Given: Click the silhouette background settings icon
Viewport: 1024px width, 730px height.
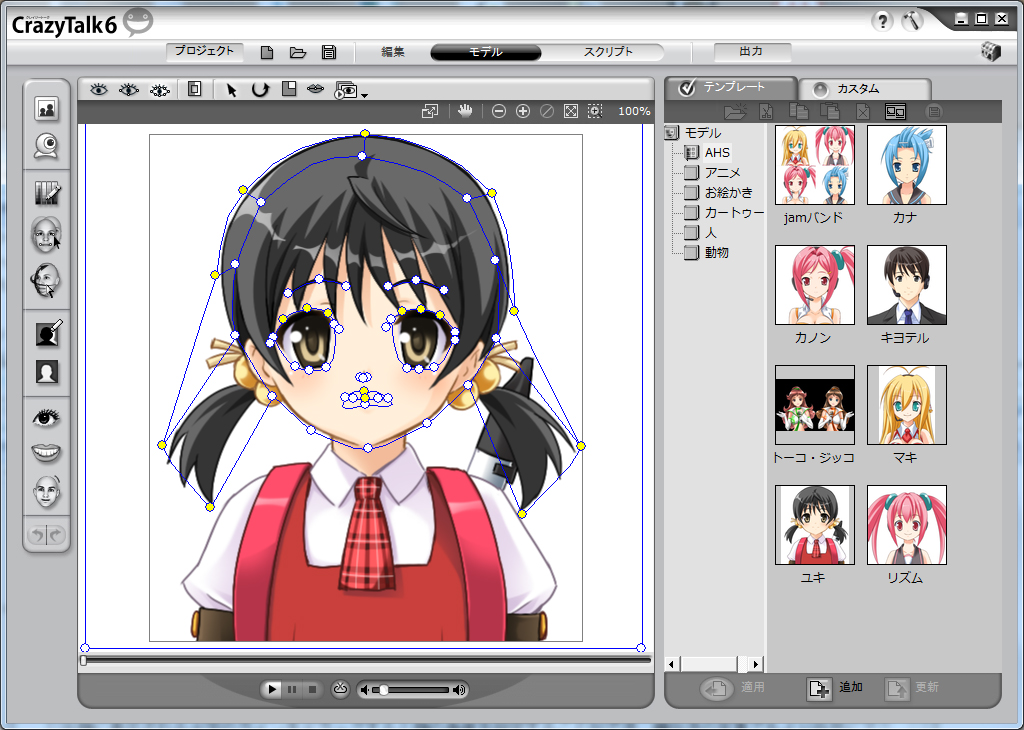Looking at the screenshot, I should pos(46,372).
